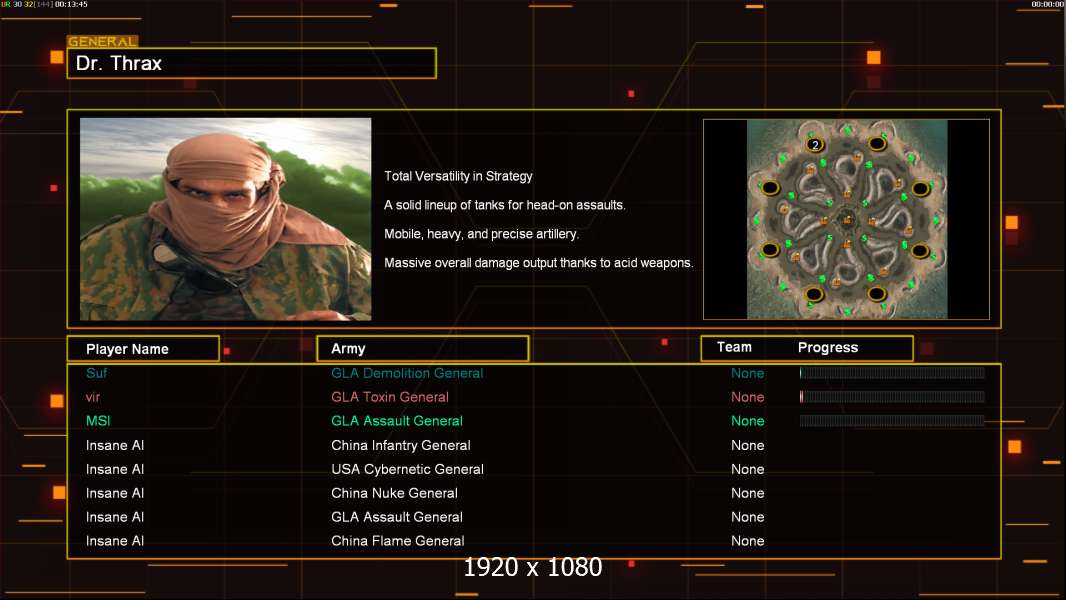Click team None in China Nuke row
This screenshot has width=1066, height=600.
point(748,493)
